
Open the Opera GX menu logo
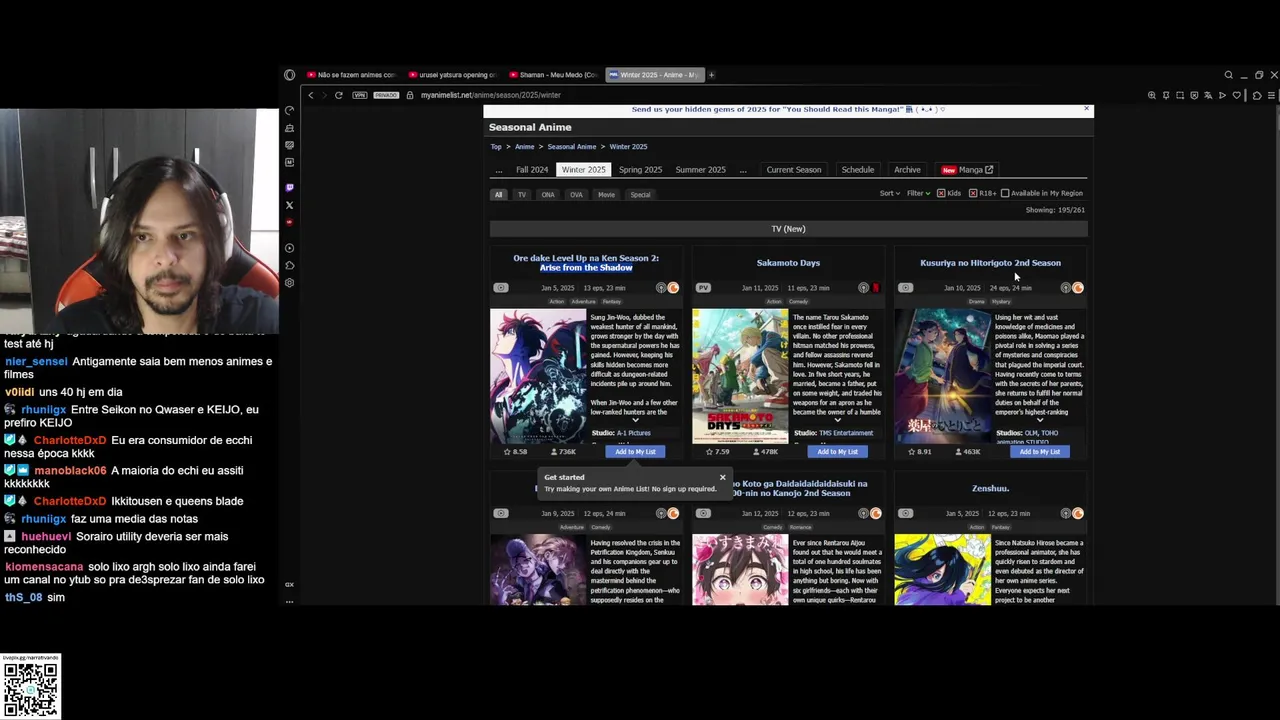290,75
